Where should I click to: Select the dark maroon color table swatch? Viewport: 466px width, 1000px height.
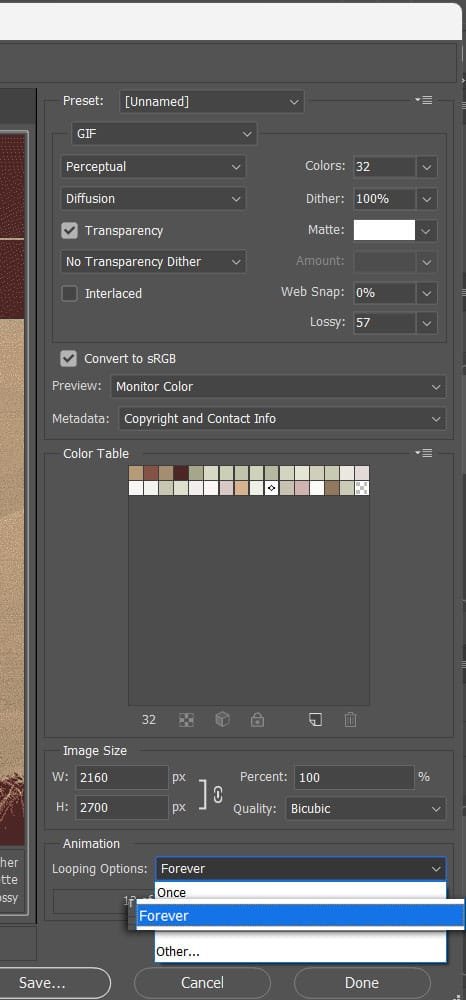(181, 473)
